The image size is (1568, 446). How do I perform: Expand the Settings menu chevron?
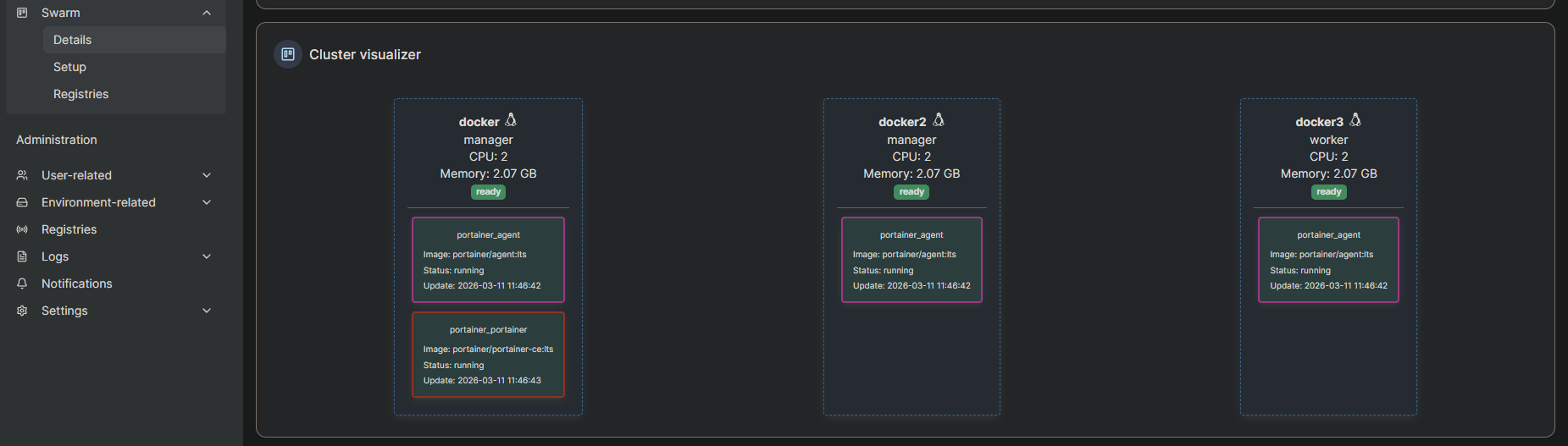(207, 311)
